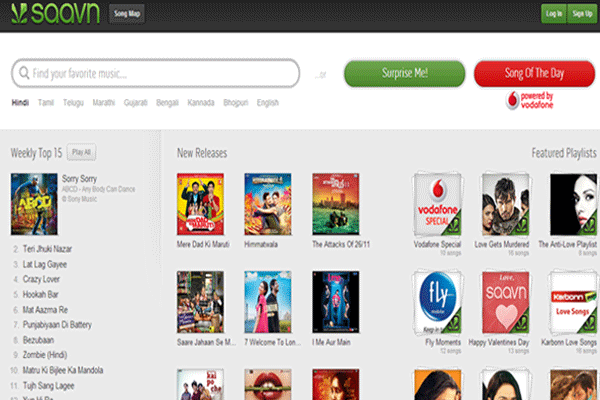Click the search magnifier icon
This screenshot has width=600, height=400.
pos(24,73)
